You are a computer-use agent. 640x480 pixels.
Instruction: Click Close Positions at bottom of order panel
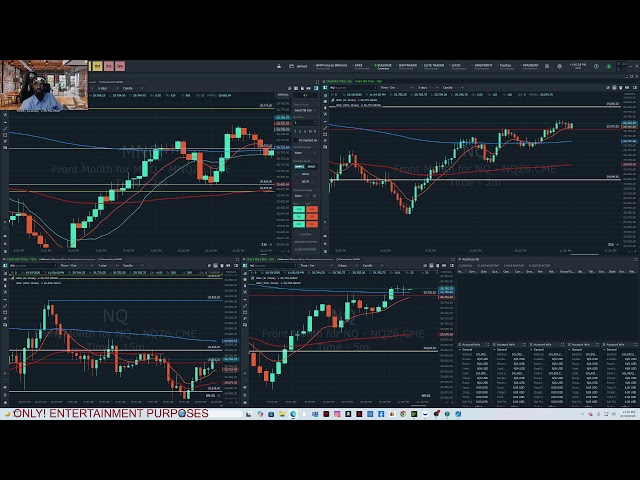305,249
